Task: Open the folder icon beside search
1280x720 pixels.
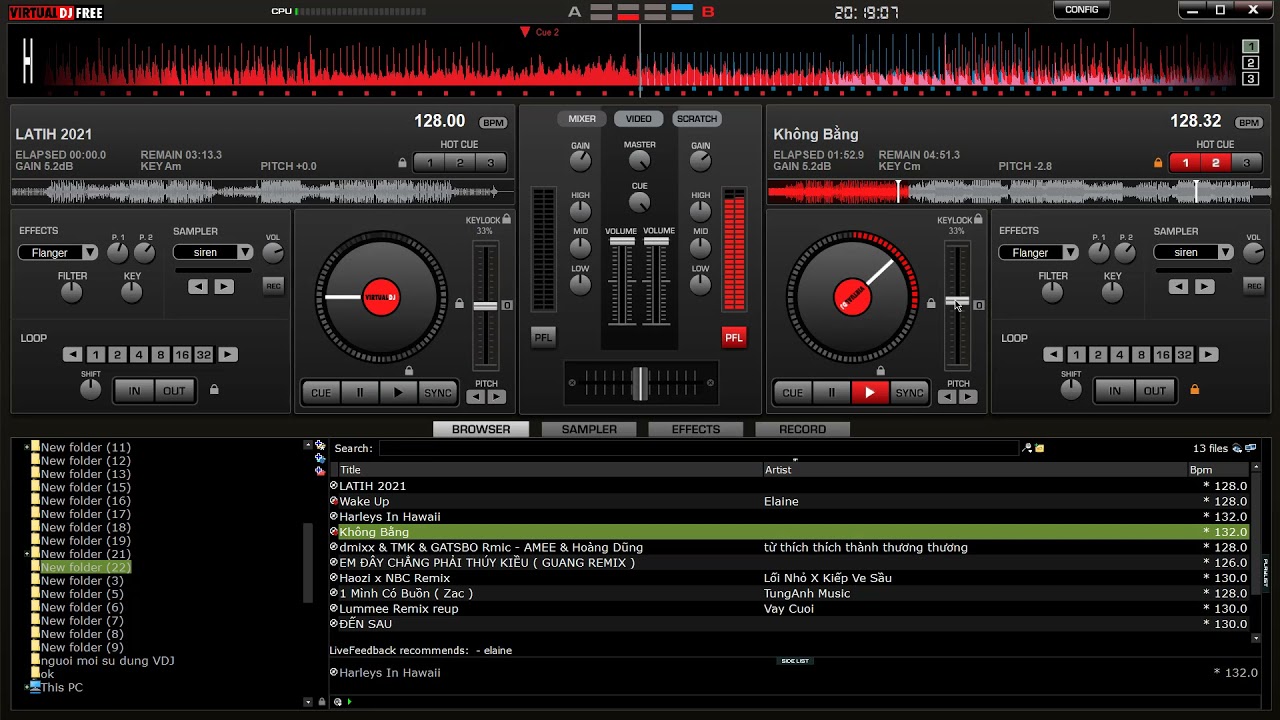Action: 1040,448
